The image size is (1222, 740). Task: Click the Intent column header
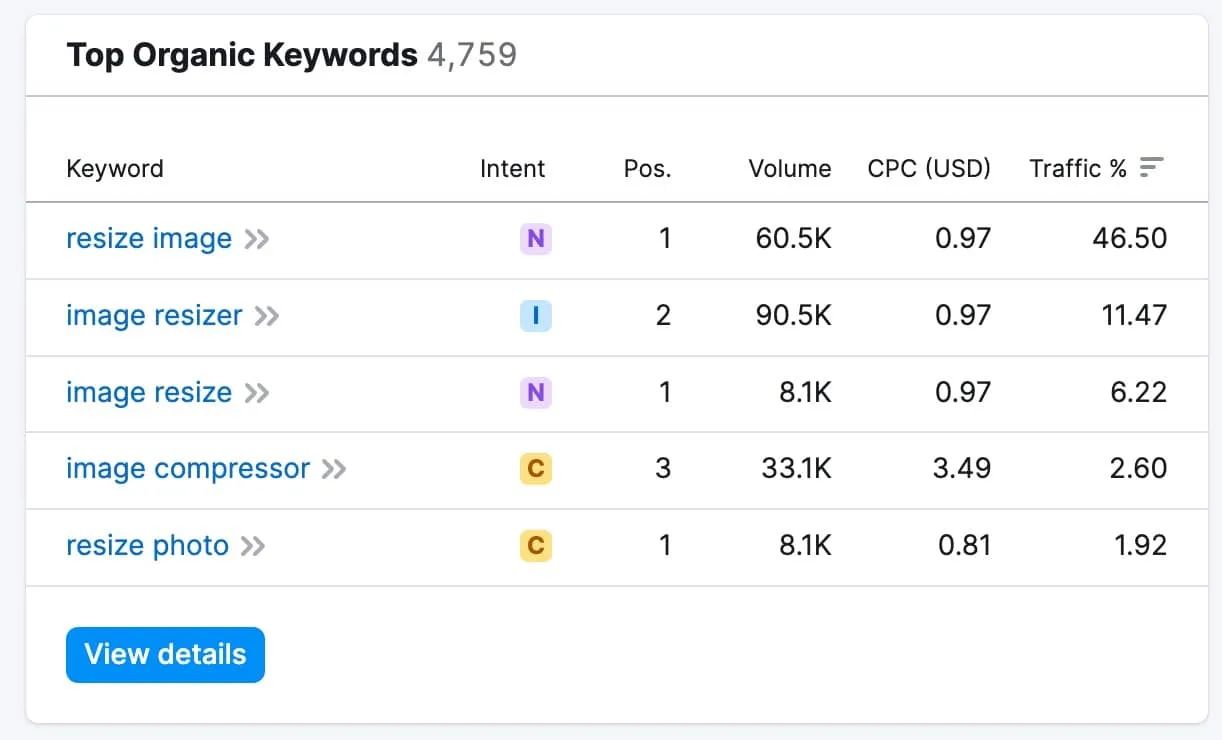[x=513, y=168]
